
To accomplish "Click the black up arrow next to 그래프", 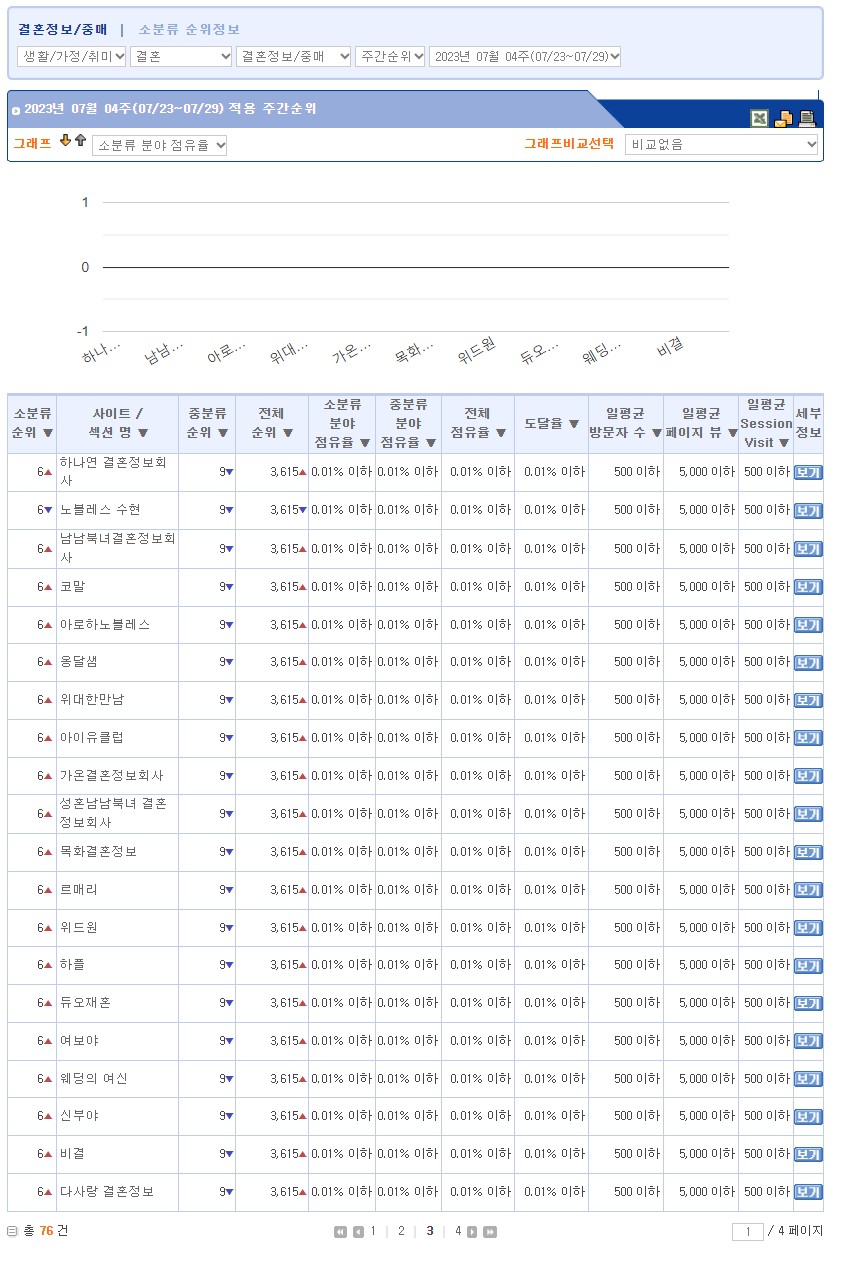I will [x=80, y=141].
